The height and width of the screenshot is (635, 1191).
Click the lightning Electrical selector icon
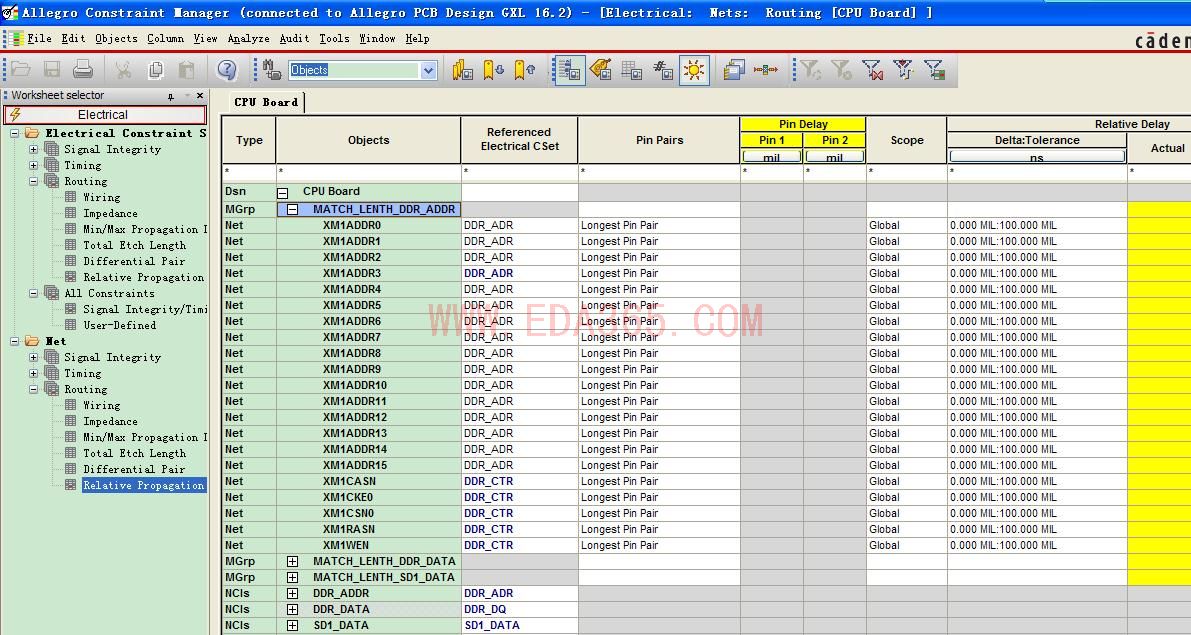(x=15, y=115)
